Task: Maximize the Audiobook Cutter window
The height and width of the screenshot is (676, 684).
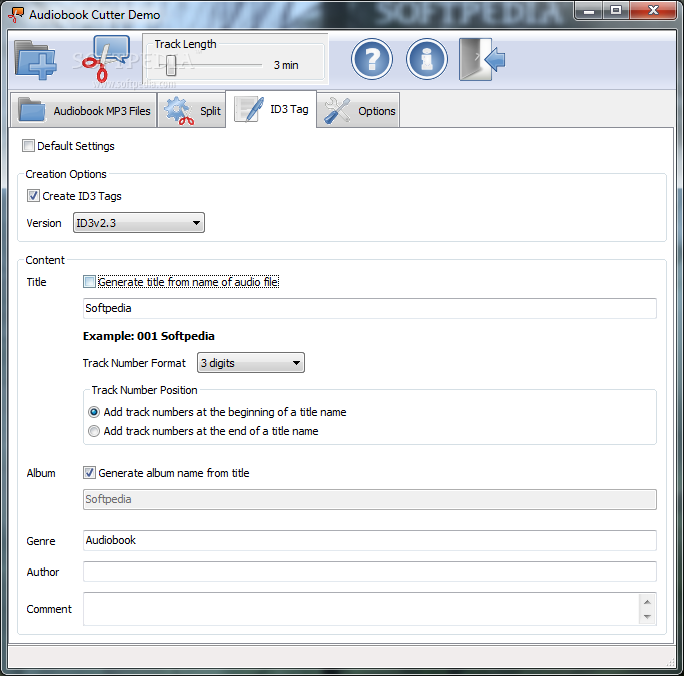Action: 616,10
